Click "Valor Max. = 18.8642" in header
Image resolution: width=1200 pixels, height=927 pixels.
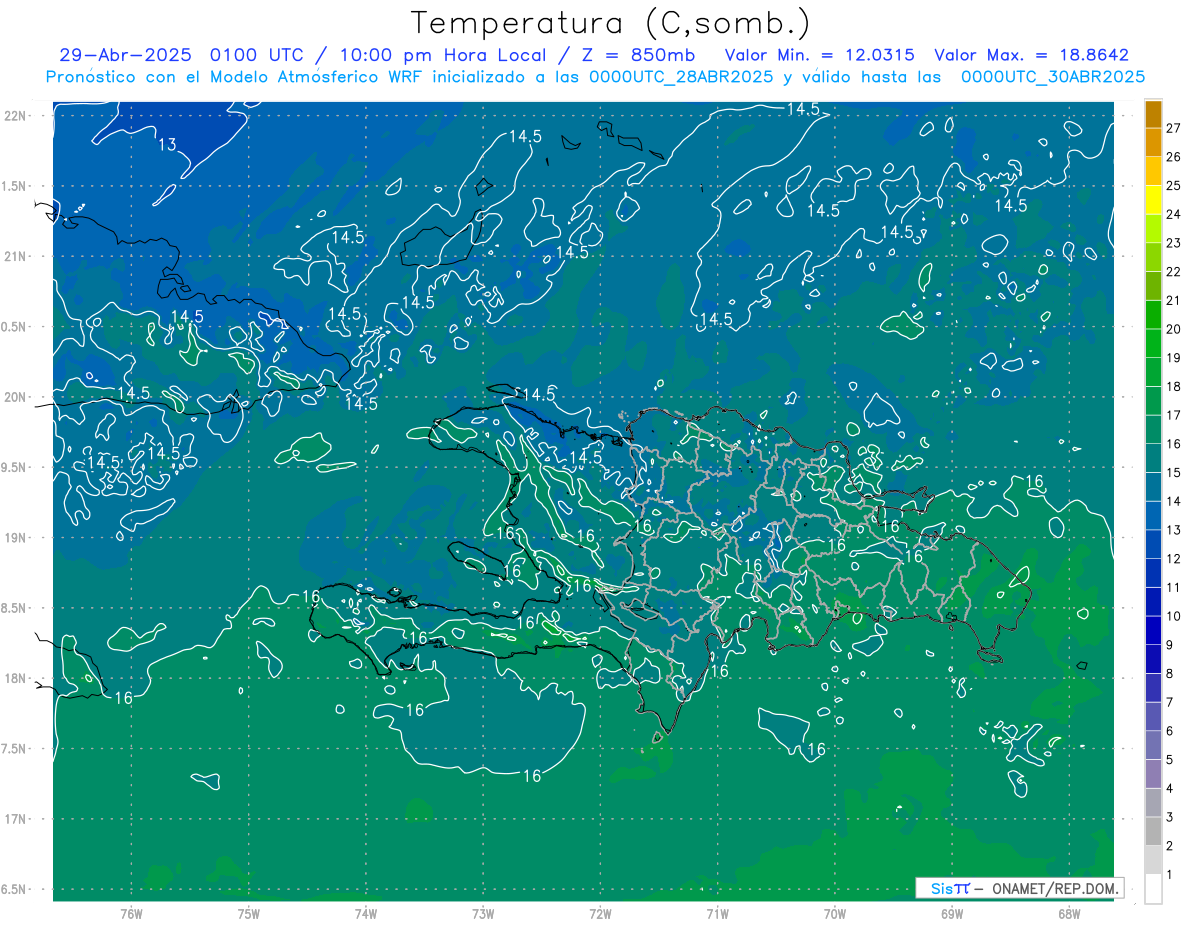tap(1031, 55)
